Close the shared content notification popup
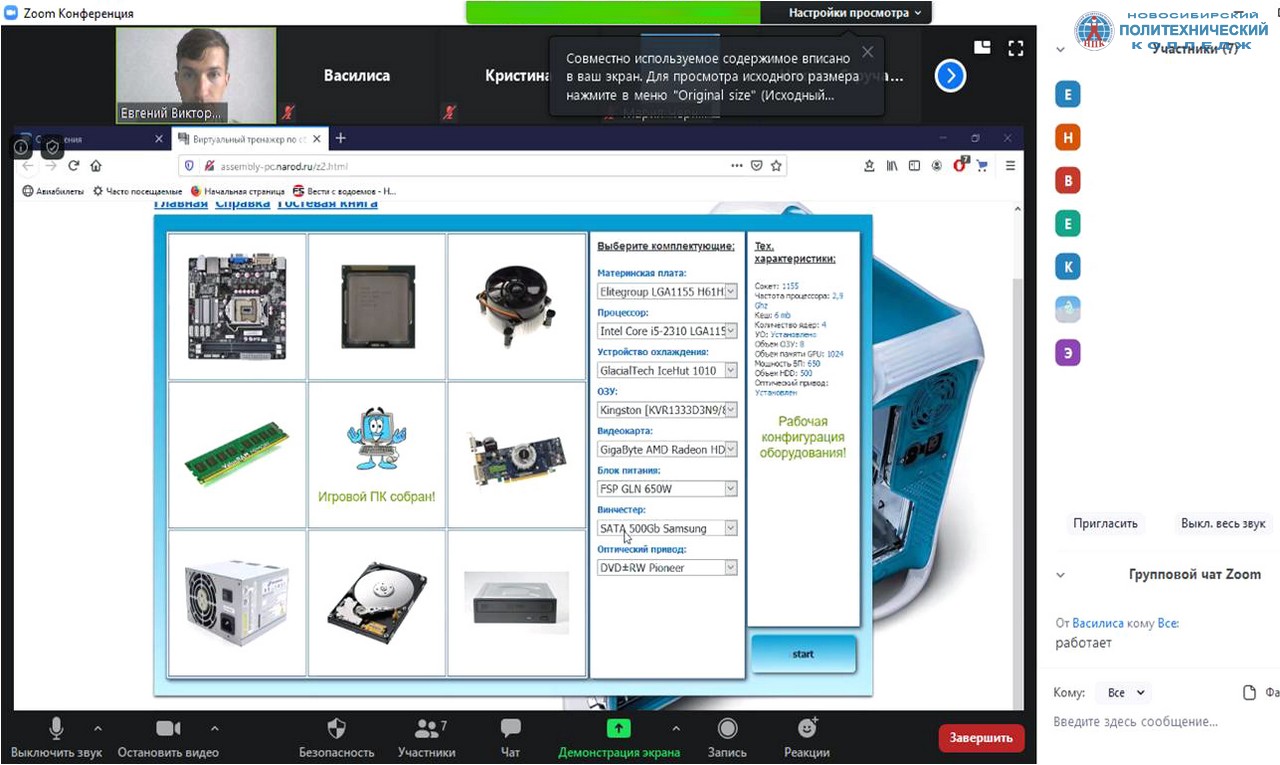 [x=867, y=52]
